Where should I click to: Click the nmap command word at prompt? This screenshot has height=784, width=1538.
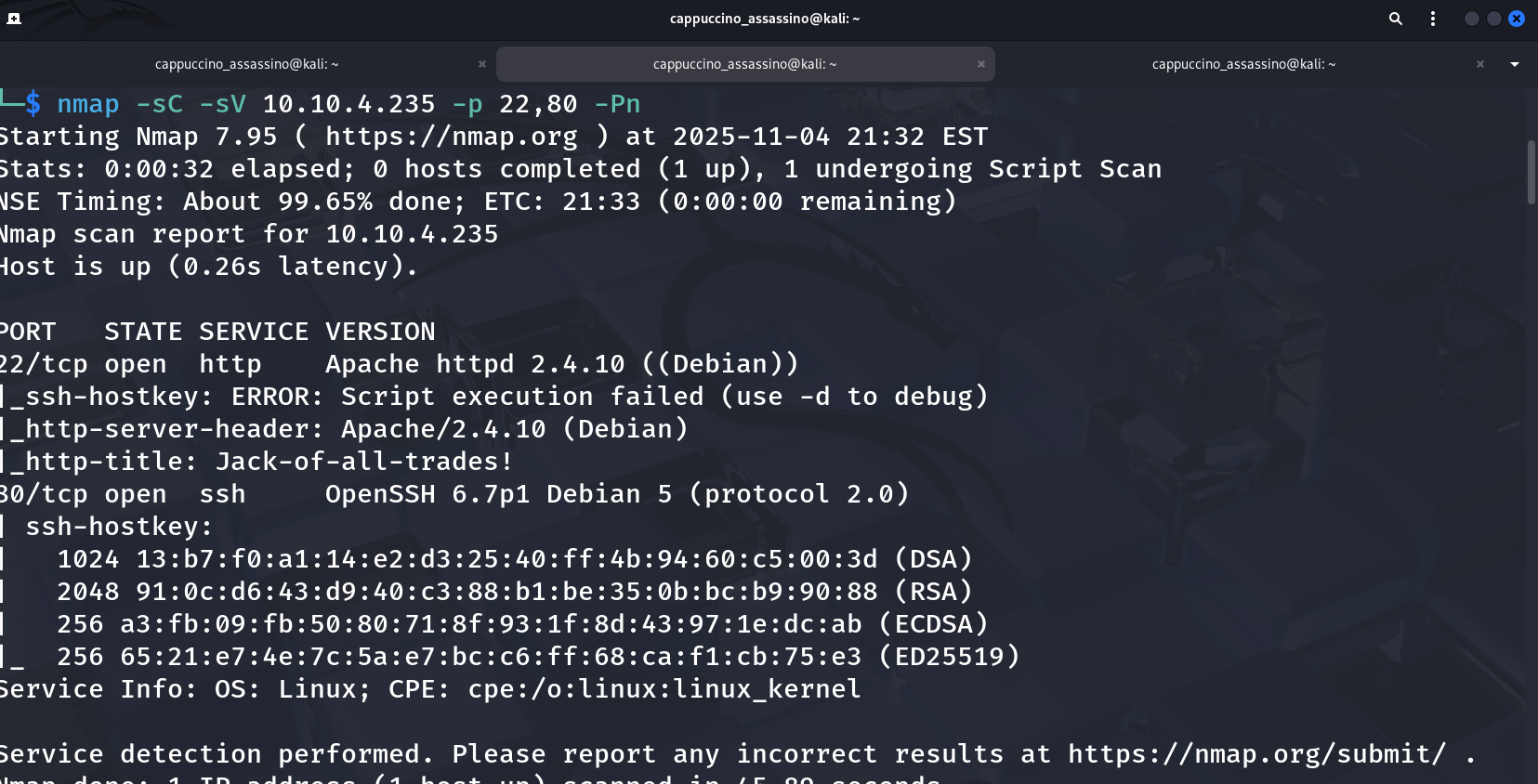[88, 104]
